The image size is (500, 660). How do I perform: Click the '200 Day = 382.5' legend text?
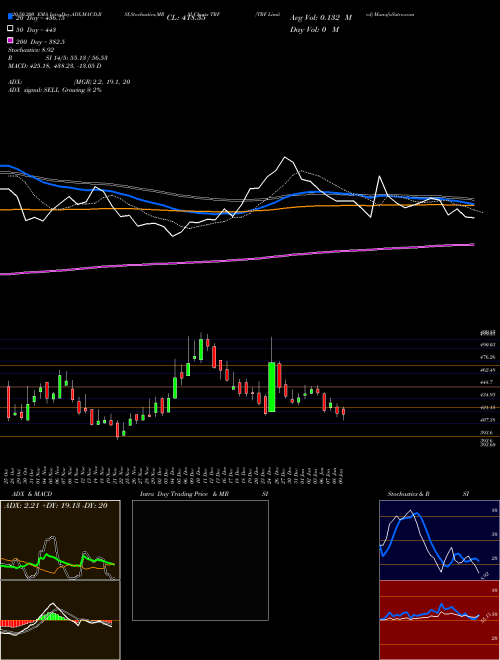[x=40, y=41]
